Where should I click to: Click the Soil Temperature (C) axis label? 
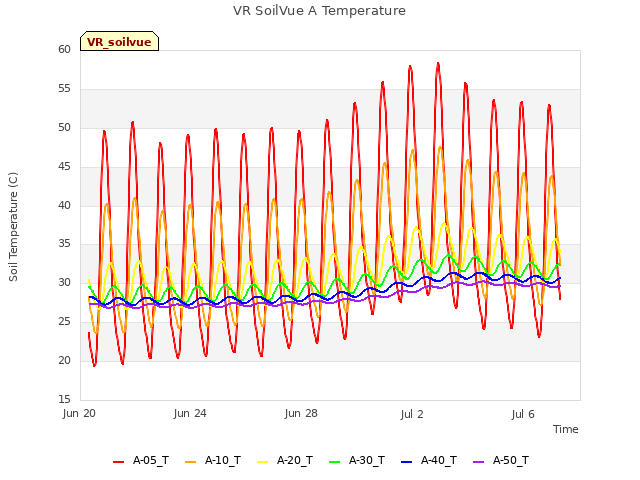pos(13,227)
